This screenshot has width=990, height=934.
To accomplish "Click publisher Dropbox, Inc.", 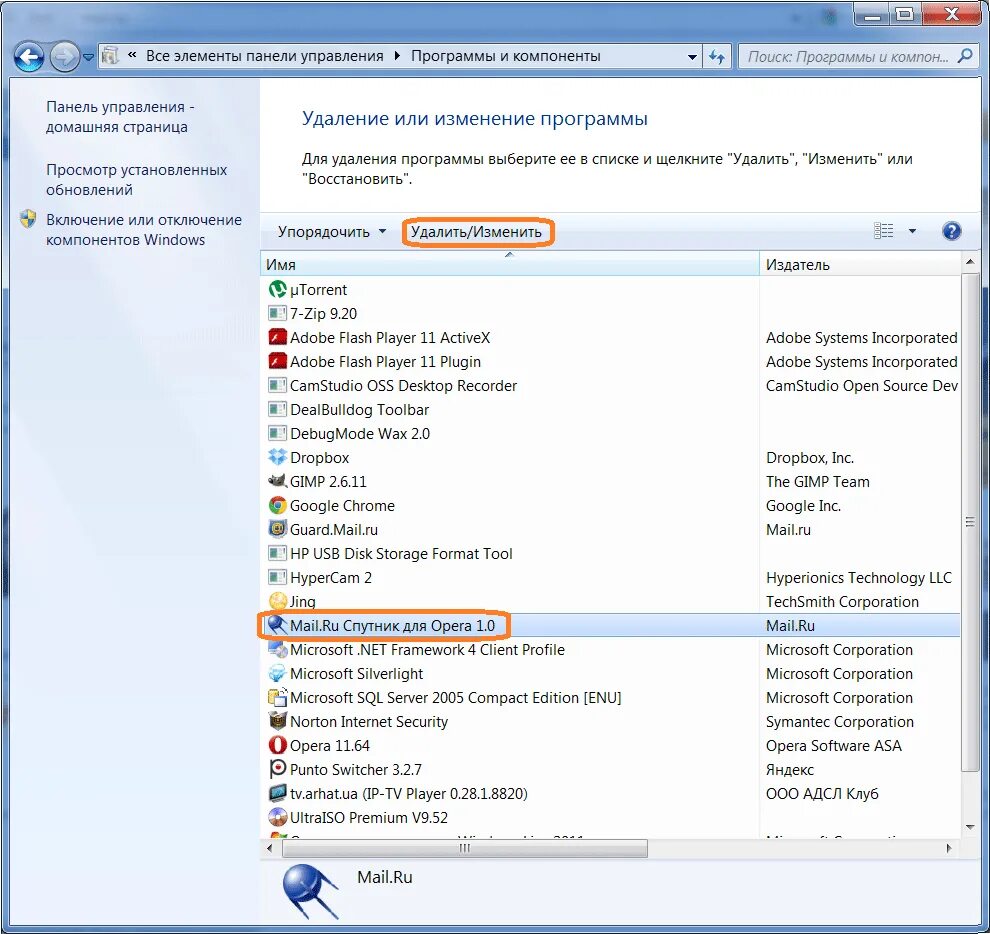I will (x=809, y=457).
